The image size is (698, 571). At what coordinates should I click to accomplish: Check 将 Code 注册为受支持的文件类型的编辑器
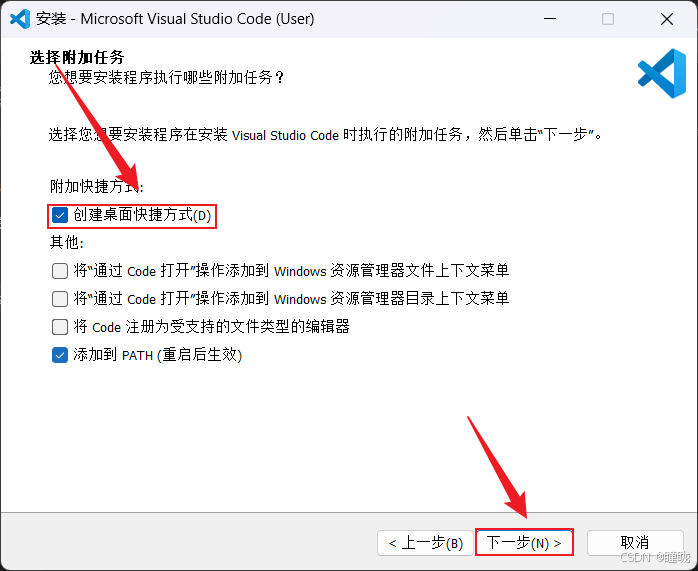click(60, 327)
